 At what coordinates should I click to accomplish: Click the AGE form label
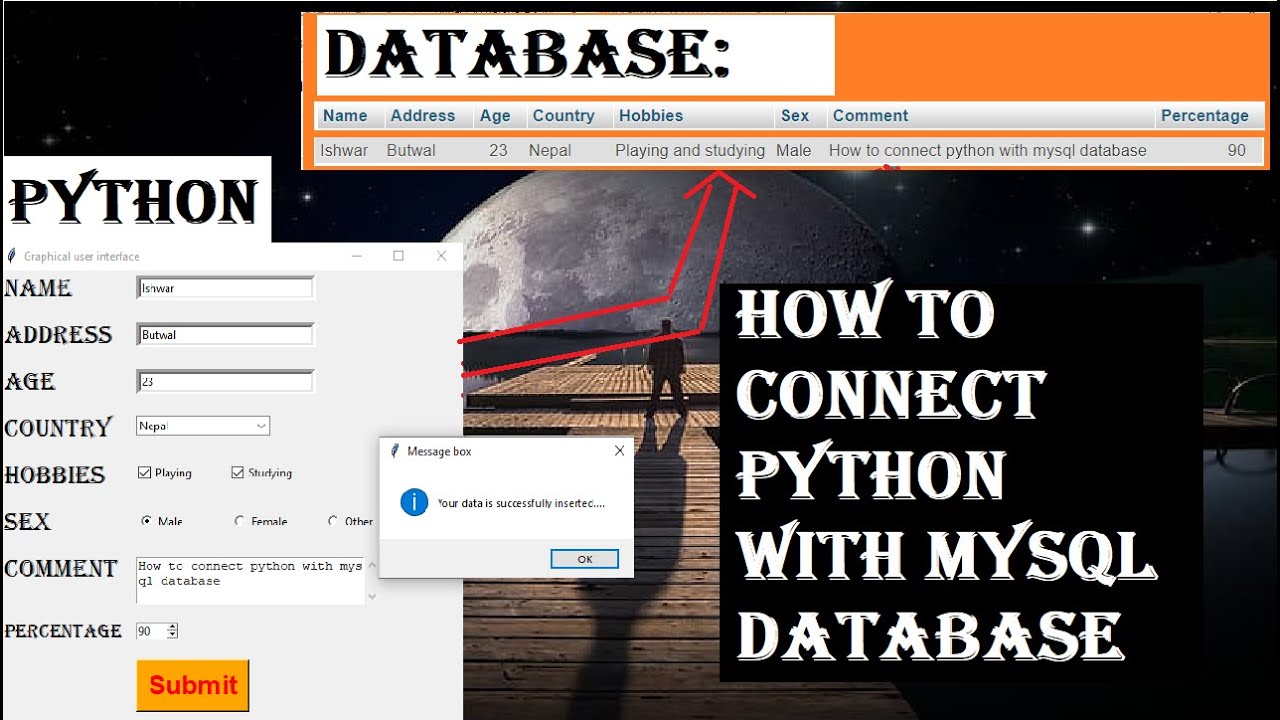(30, 381)
